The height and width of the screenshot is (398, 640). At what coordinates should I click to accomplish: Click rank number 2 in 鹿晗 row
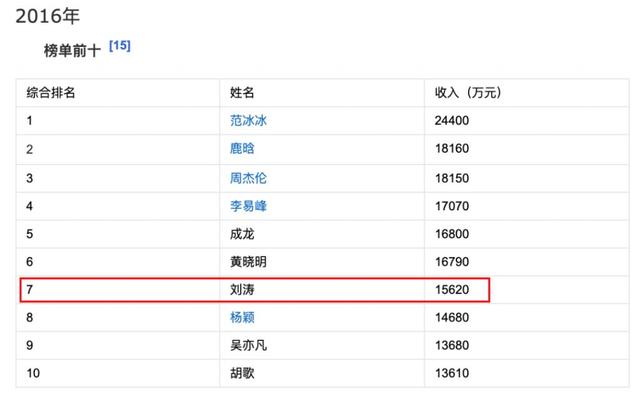coord(29,149)
